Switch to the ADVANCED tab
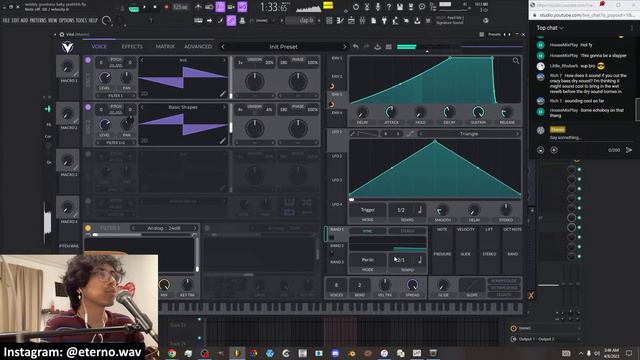Image resolution: width=640 pixels, height=360 pixels. (198, 47)
